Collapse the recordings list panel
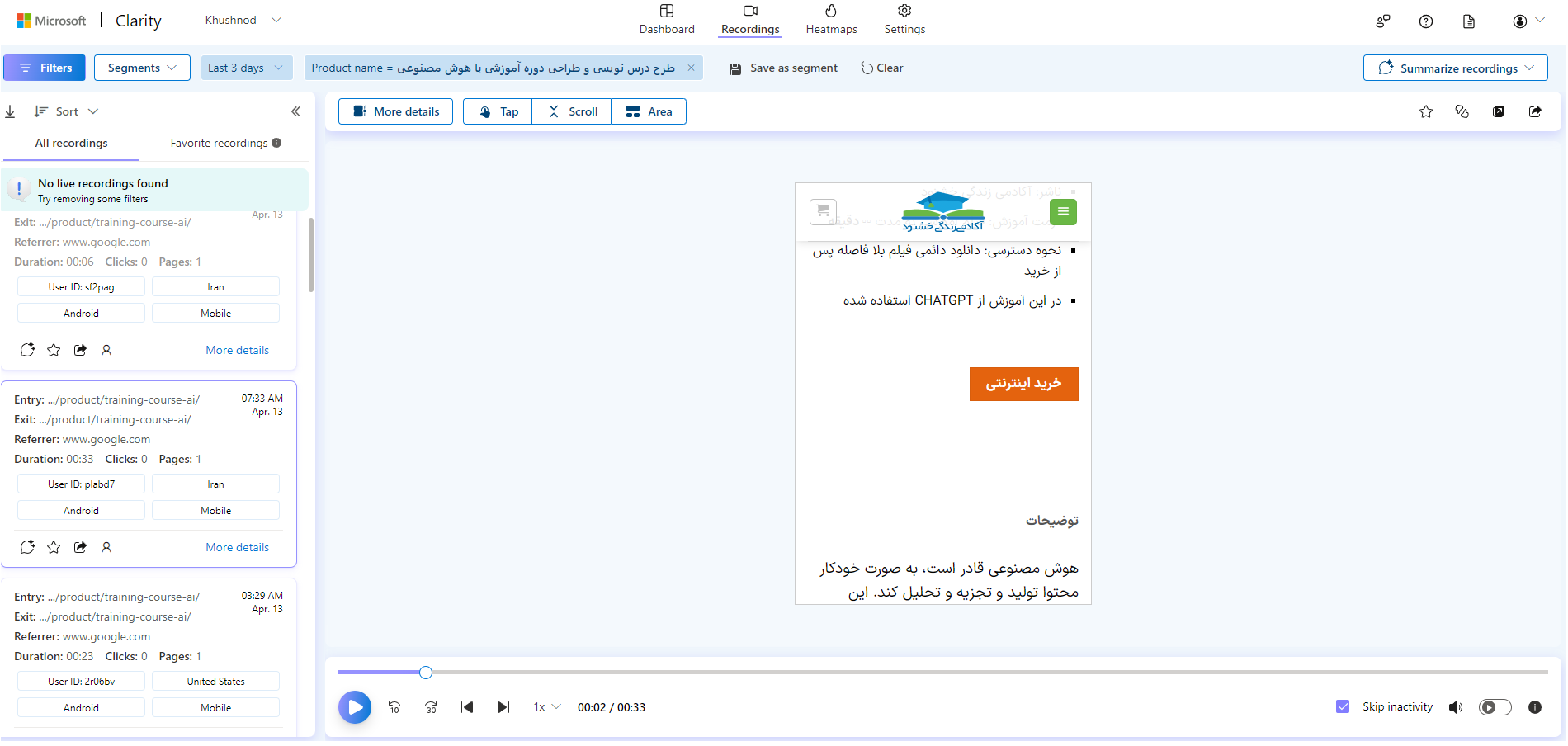Image resolution: width=1568 pixels, height=746 pixels. [295, 111]
